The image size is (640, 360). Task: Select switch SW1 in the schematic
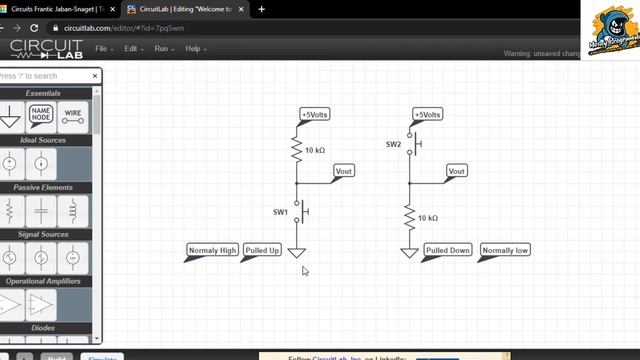point(300,211)
